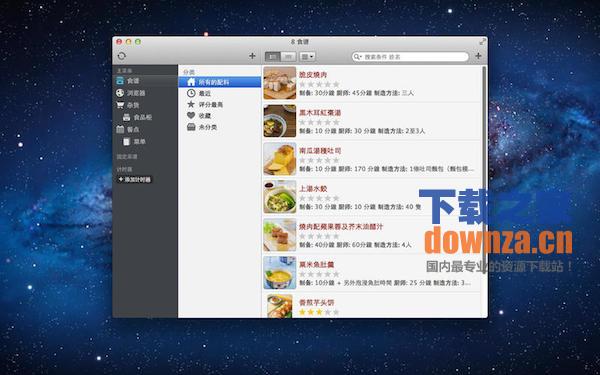
Task: Switch to the second view mode button
Action: tap(289, 56)
